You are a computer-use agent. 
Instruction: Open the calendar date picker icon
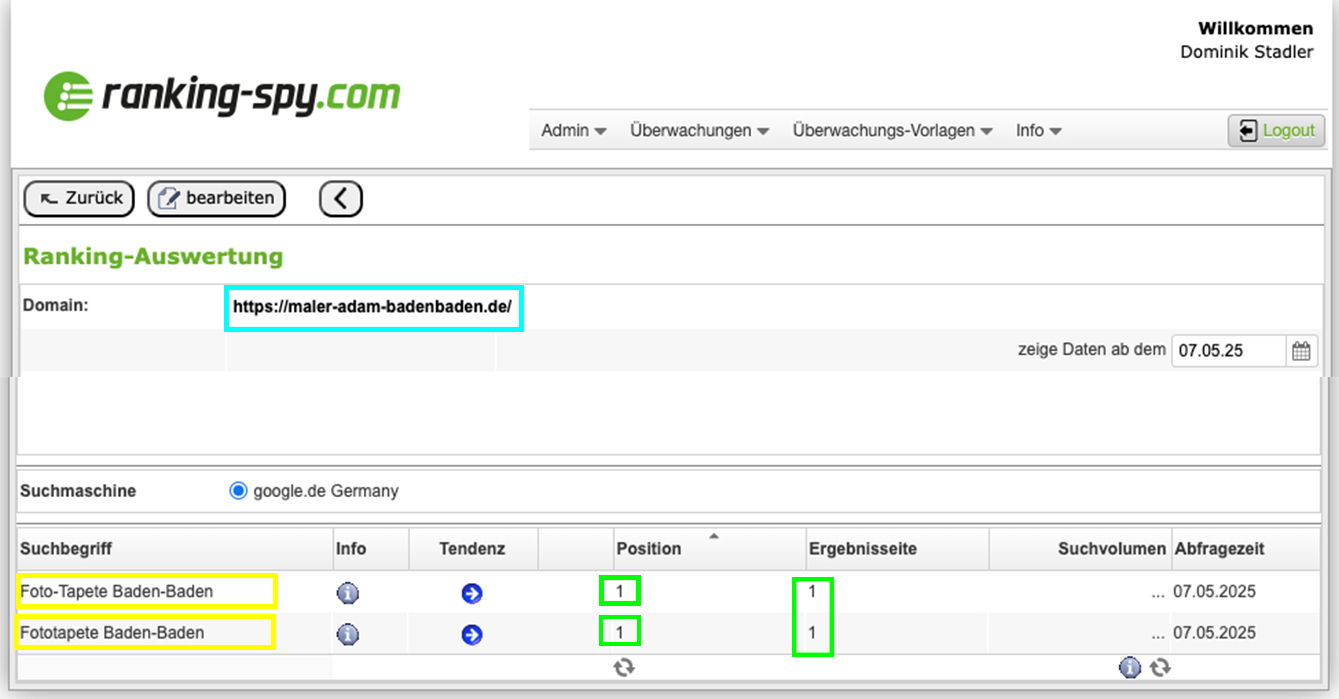click(1301, 351)
